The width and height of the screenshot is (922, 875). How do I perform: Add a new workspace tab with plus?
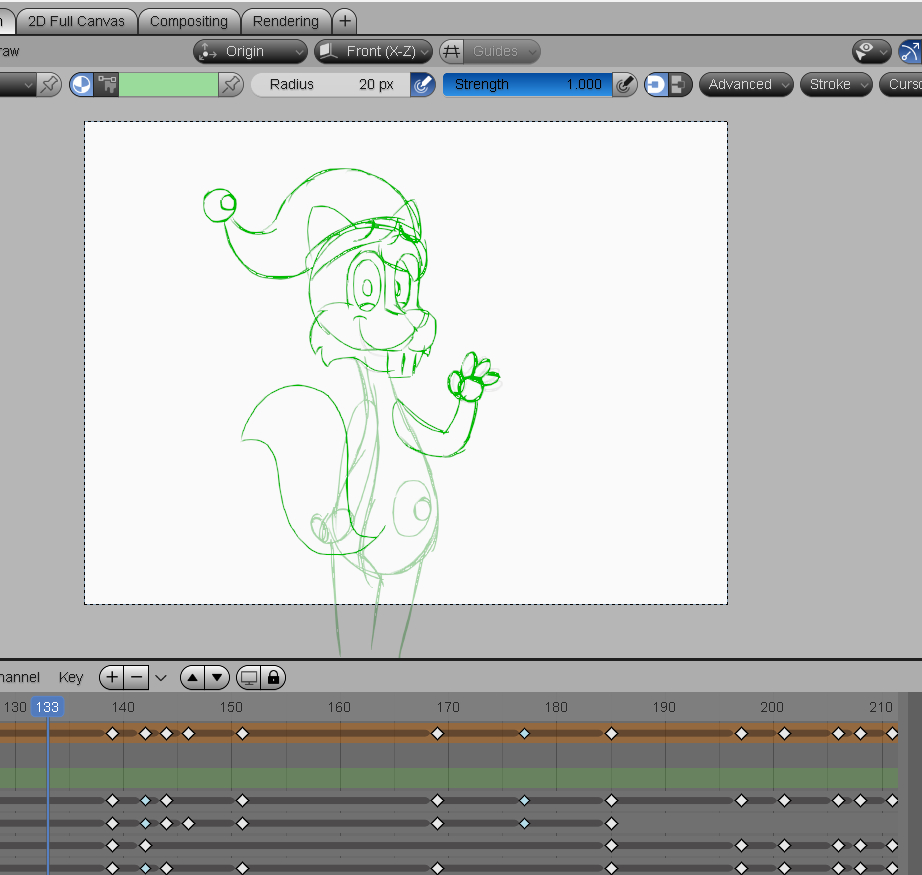click(344, 21)
